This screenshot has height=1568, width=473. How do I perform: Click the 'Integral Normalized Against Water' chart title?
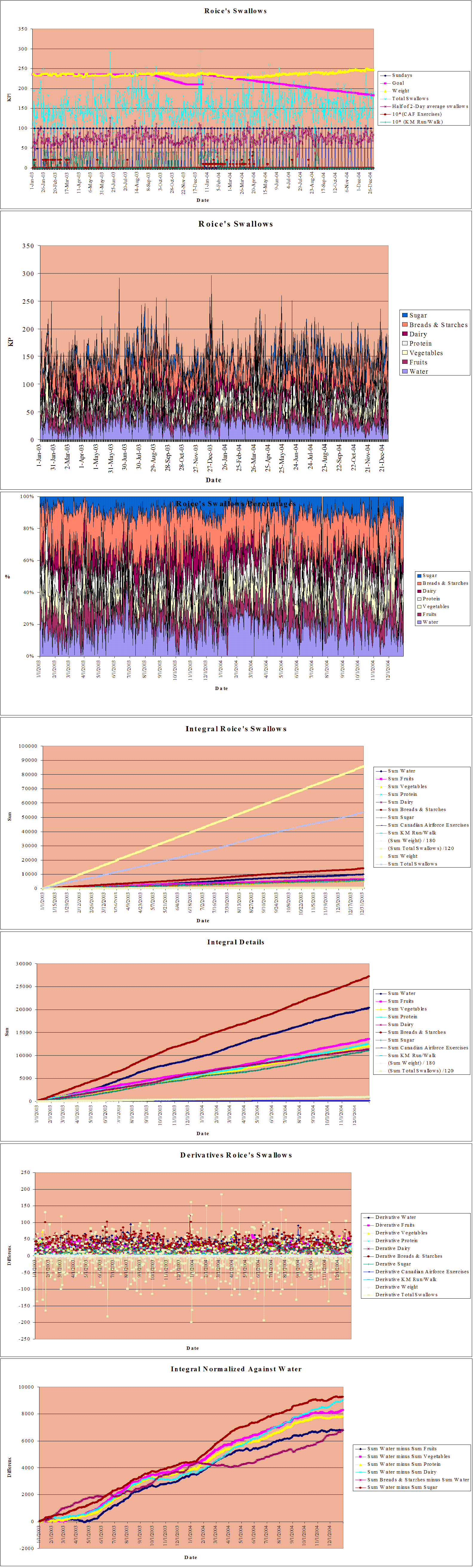click(x=235, y=1369)
